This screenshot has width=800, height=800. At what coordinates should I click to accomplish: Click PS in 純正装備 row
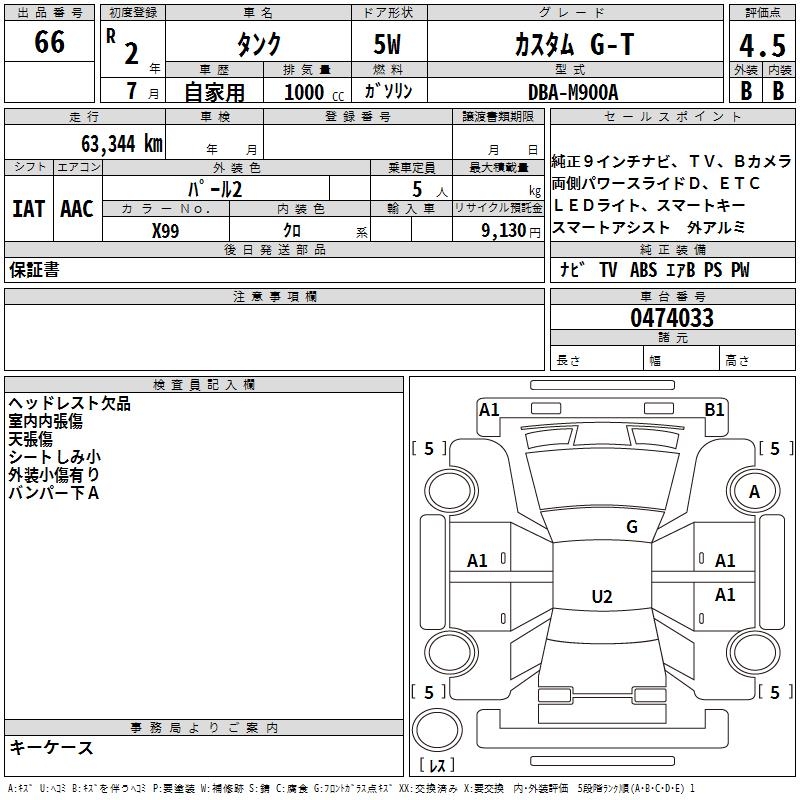[x=713, y=269]
